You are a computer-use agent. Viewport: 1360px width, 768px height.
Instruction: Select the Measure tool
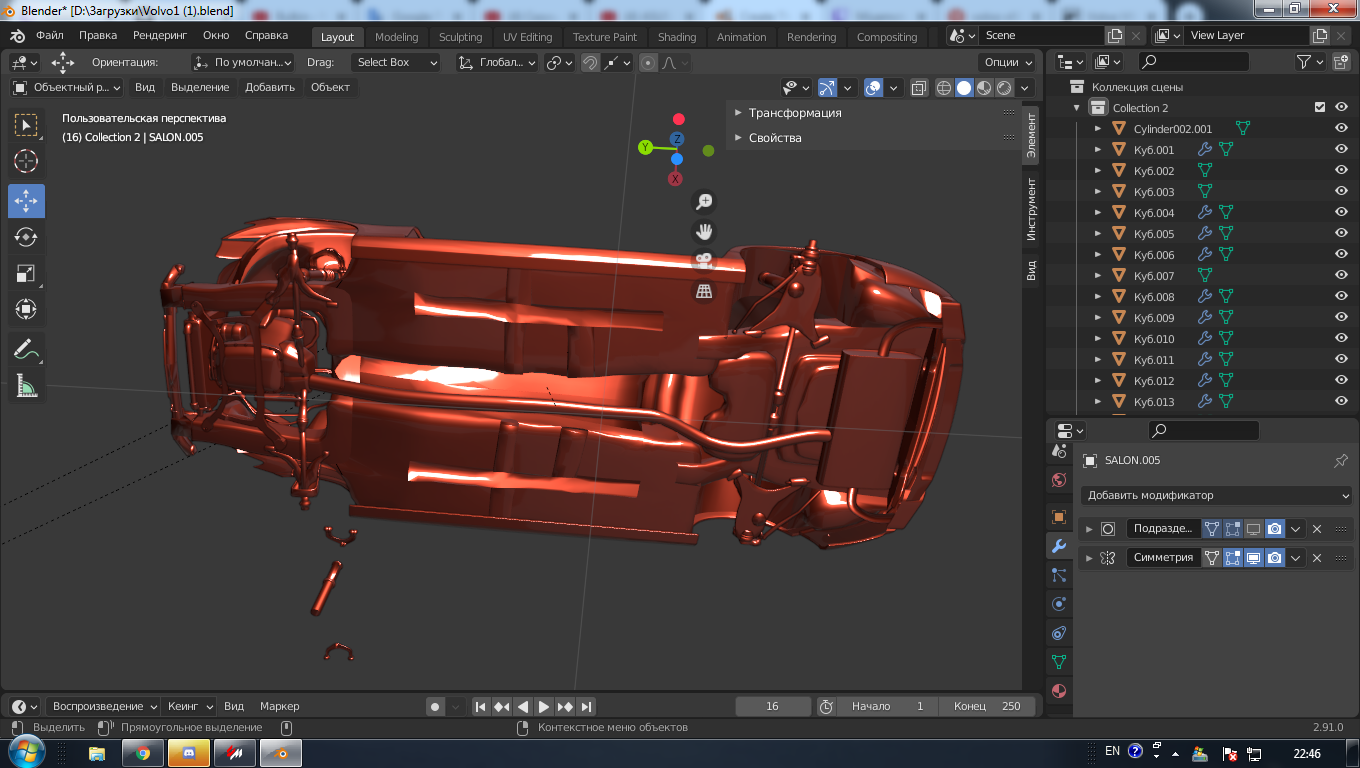[x=26, y=387]
